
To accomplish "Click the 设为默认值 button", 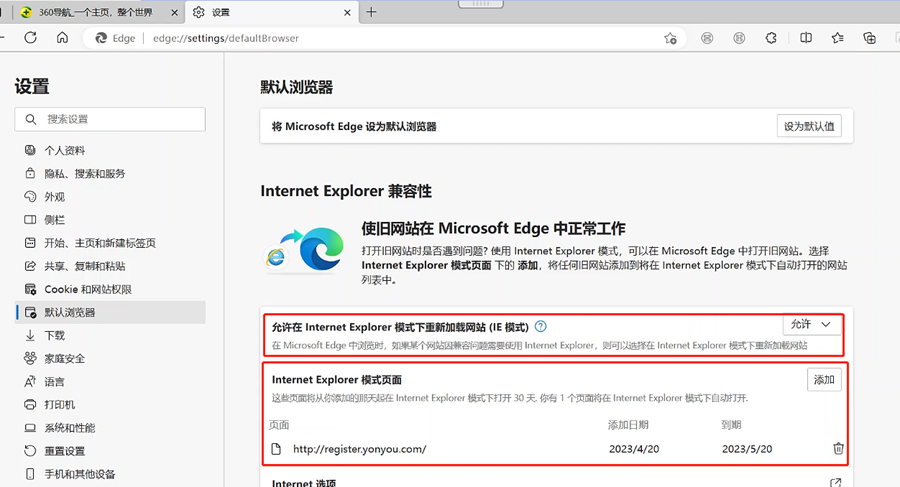I will click(x=809, y=126).
